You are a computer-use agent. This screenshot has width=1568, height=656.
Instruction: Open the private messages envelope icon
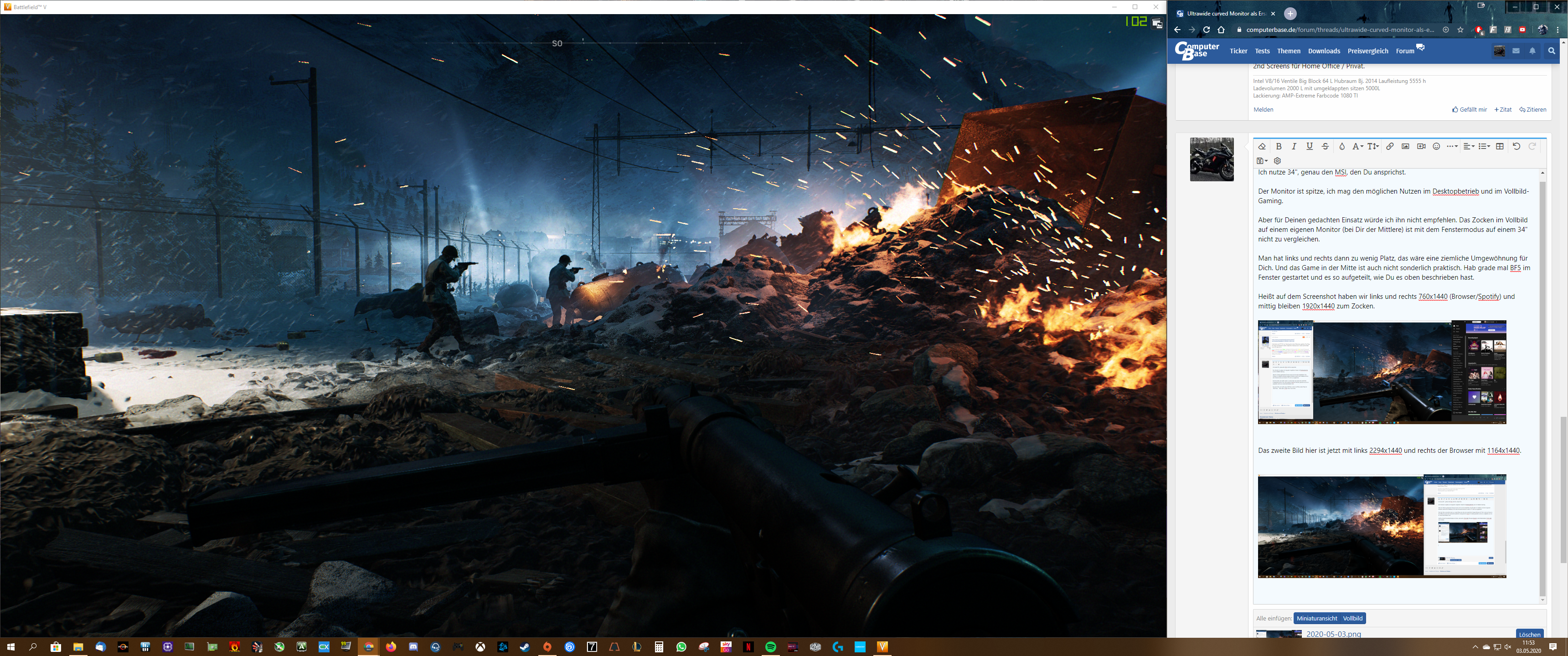[x=1516, y=51]
